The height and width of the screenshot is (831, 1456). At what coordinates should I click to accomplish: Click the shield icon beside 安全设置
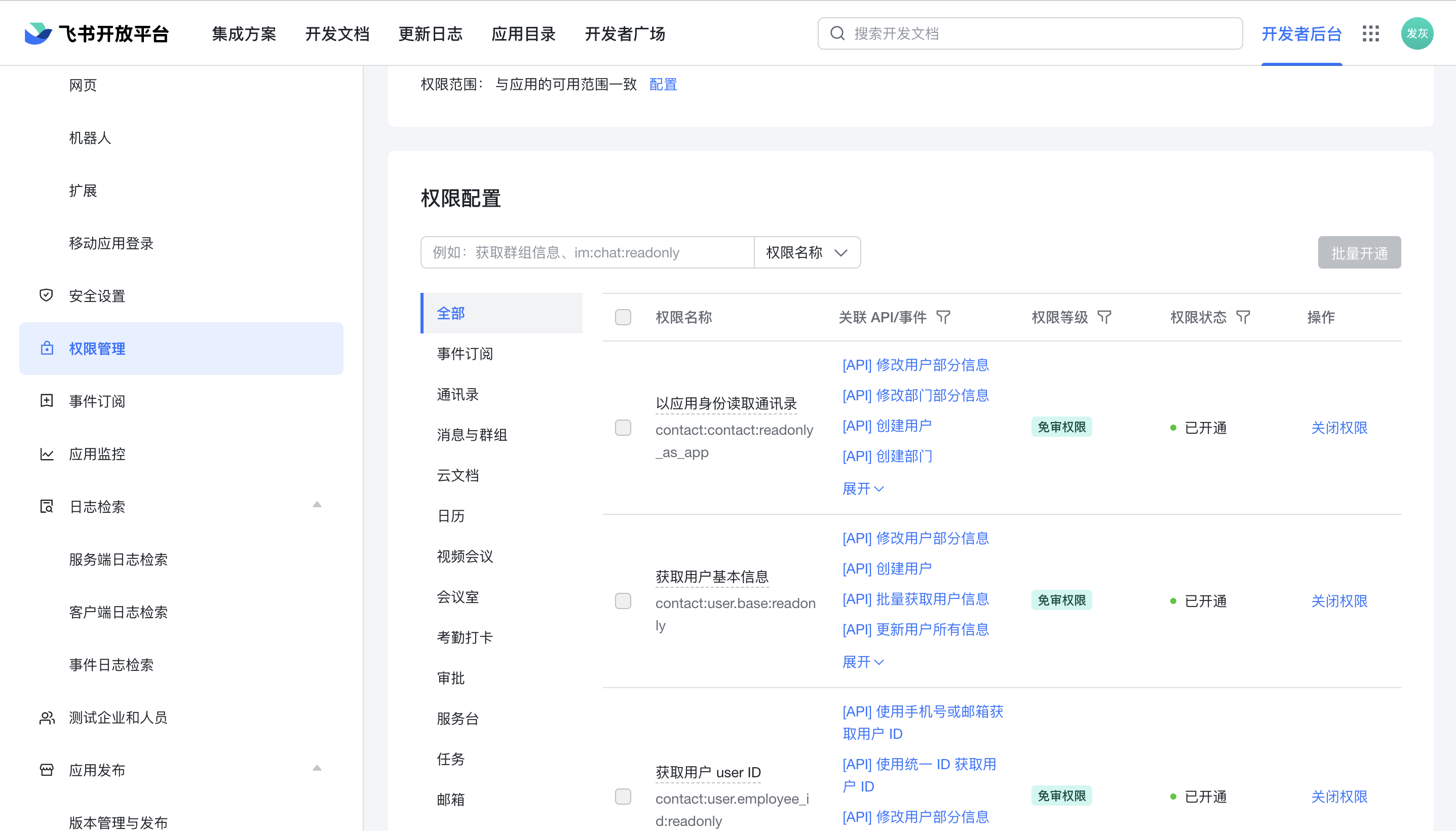coord(46,295)
